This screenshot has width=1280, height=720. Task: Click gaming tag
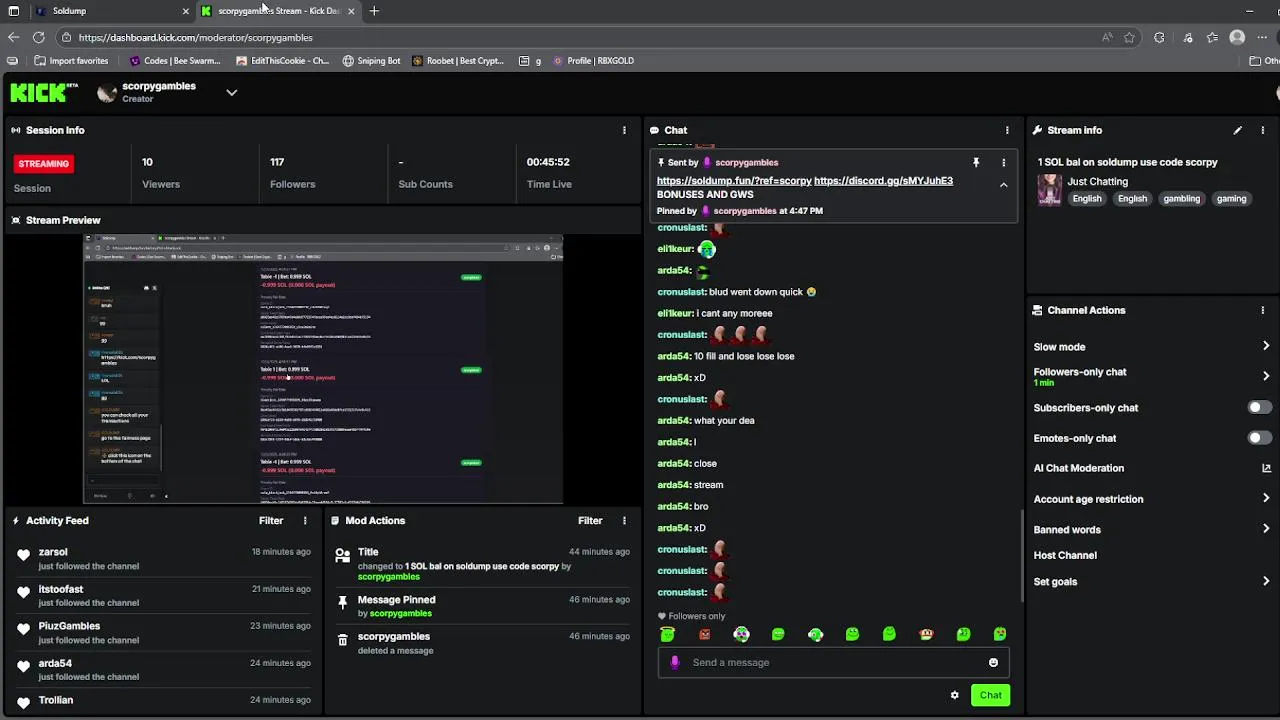coord(1231,199)
